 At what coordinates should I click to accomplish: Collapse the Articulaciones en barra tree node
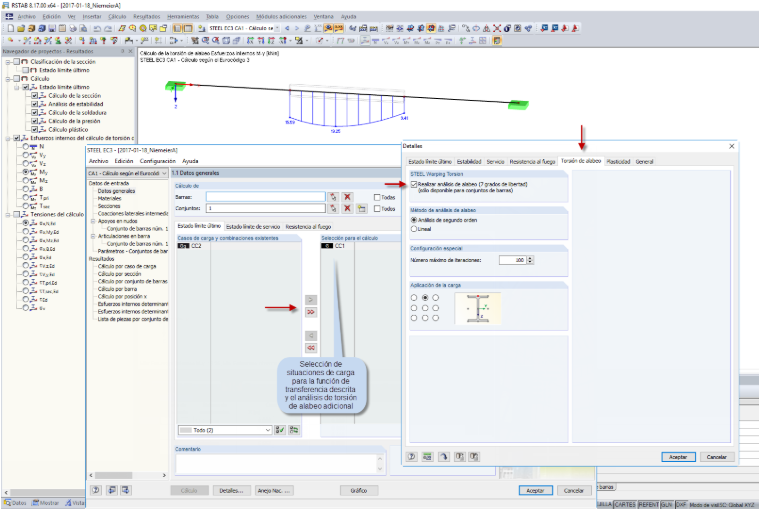[93, 236]
